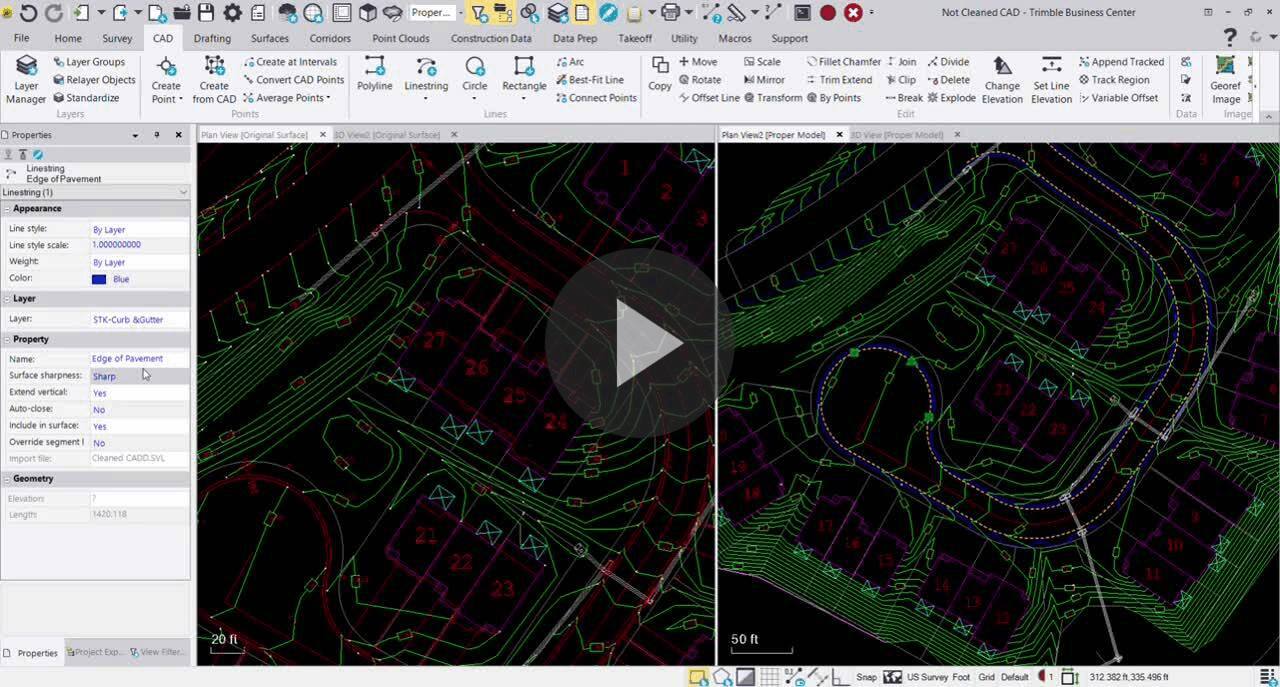Open the Layer Manager tool
The image size is (1280, 687).
(x=26, y=80)
